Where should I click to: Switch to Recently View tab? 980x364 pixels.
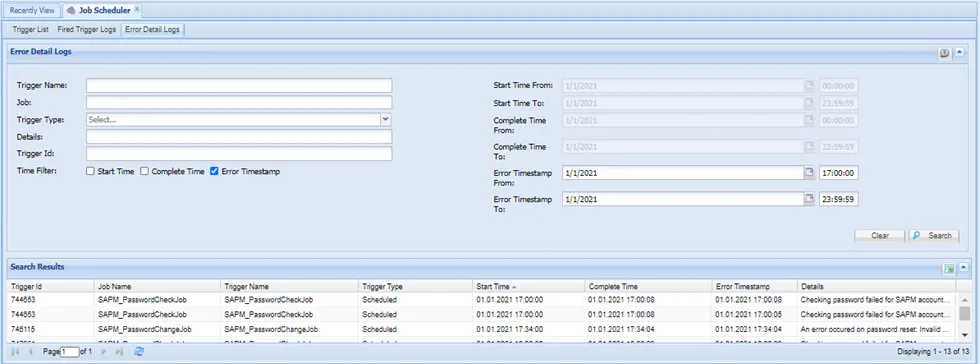coord(32,10)
